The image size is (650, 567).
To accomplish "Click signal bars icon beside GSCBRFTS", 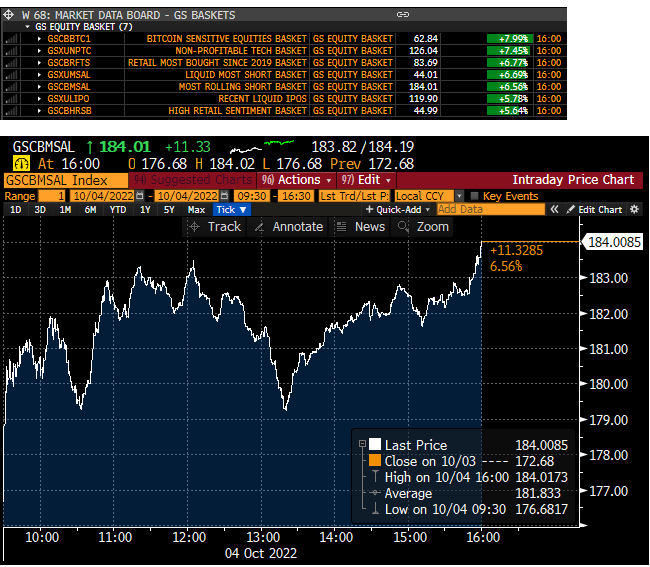I will [x=11, y=63].
